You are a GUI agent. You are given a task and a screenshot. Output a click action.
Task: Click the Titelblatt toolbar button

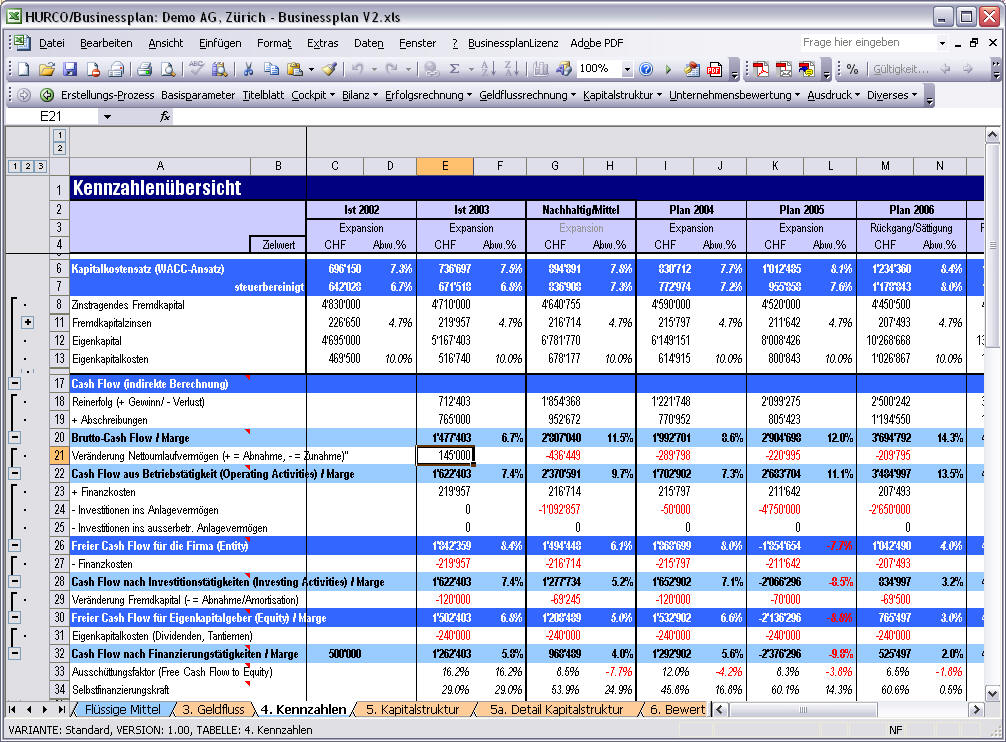coord(263,95)
